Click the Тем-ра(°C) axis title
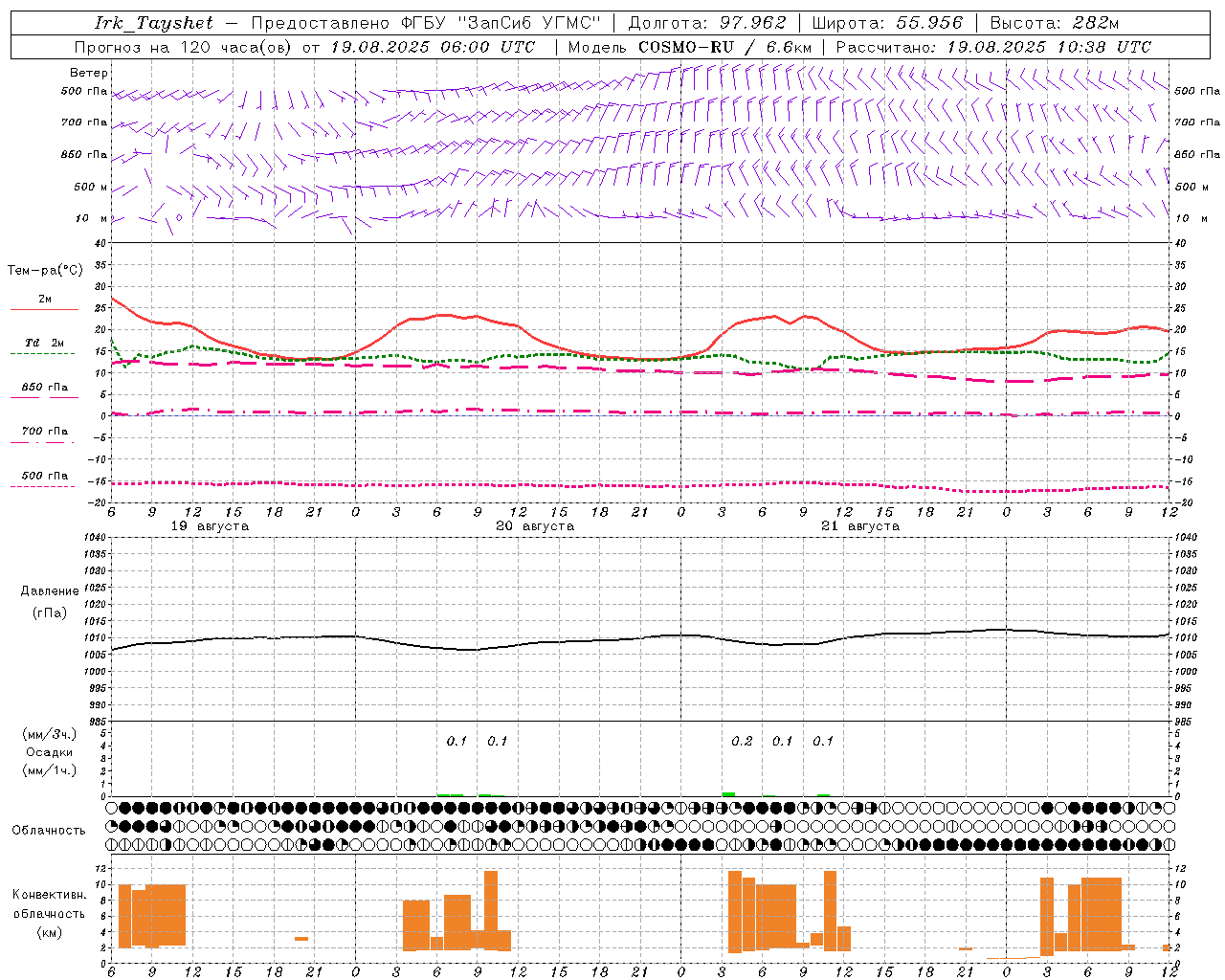 click(x=45, y=271)
